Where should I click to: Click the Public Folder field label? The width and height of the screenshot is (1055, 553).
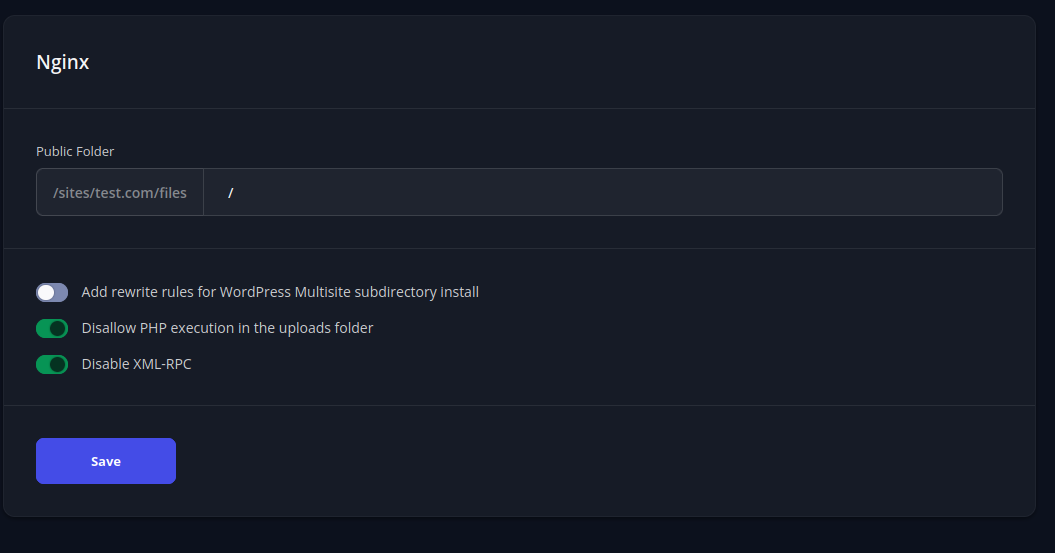coord(75,152)
